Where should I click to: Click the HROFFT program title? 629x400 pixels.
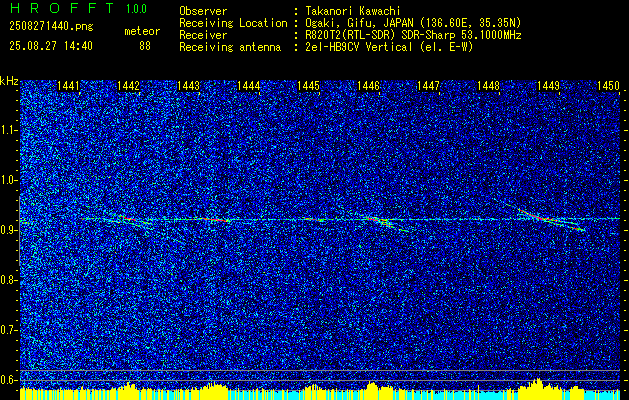coord(62,8)
